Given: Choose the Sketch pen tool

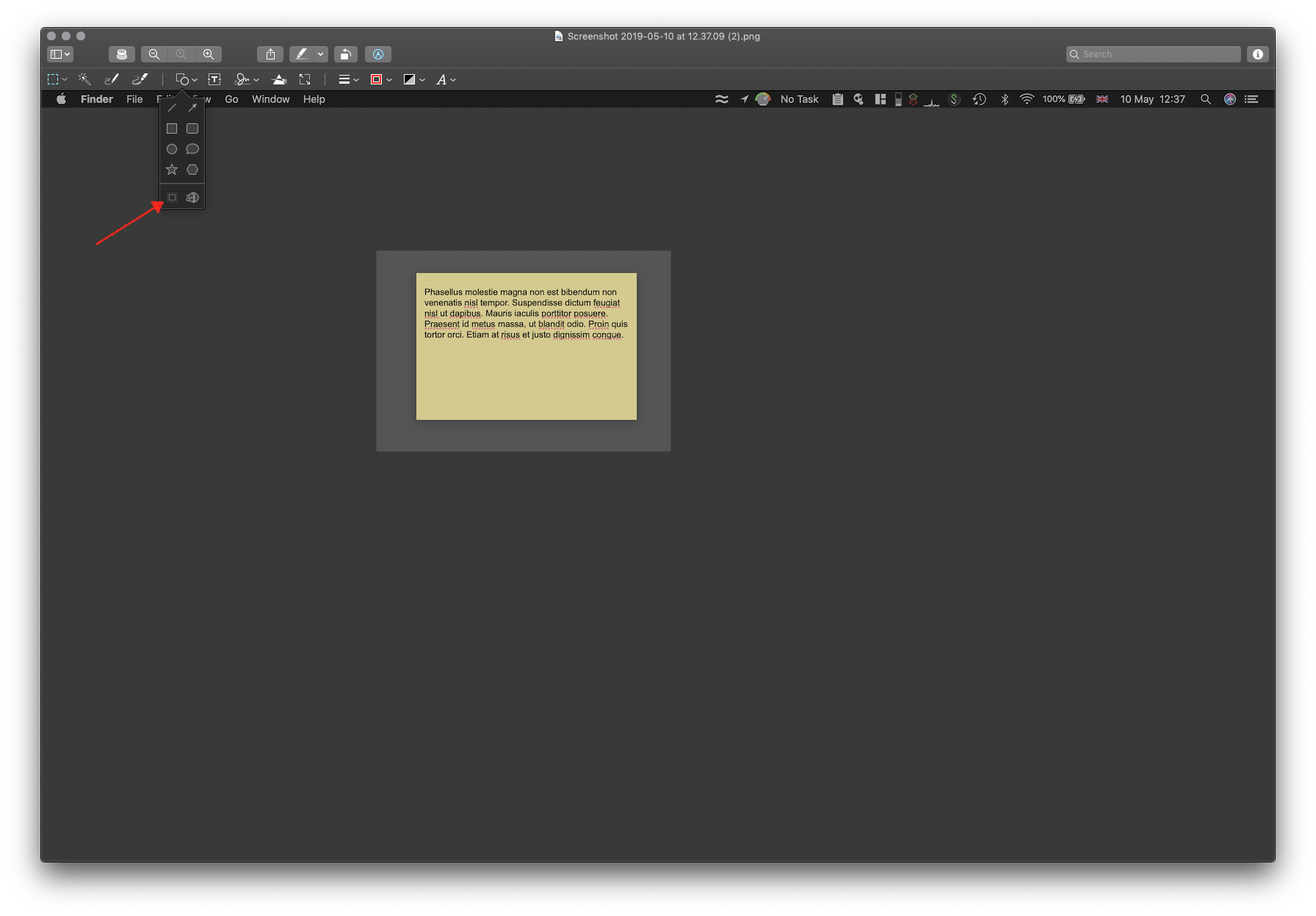Looking at the screenshot, I should [x=112, y=79].
